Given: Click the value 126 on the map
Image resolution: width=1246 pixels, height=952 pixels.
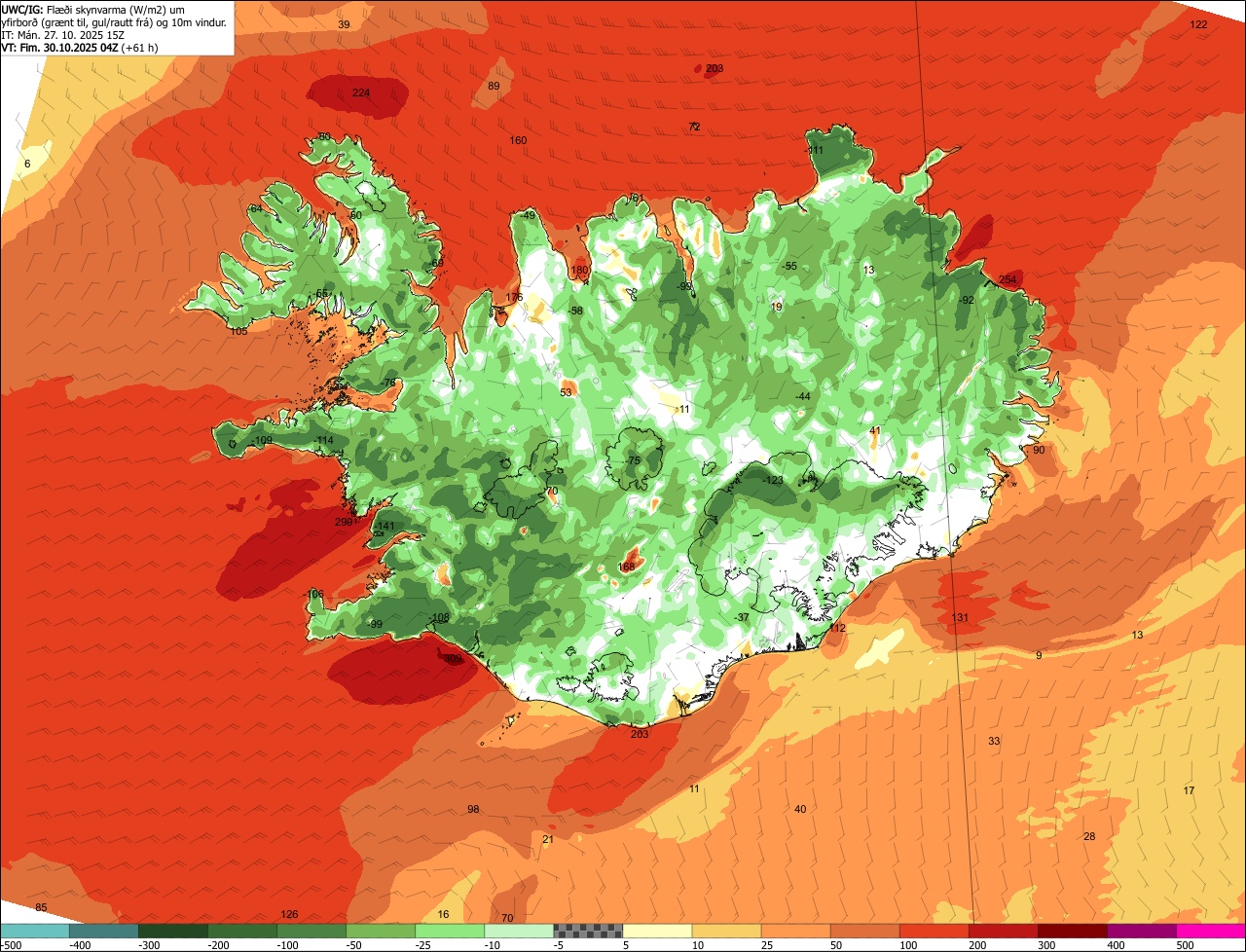Looking at the screenshot, I should 289,914.
